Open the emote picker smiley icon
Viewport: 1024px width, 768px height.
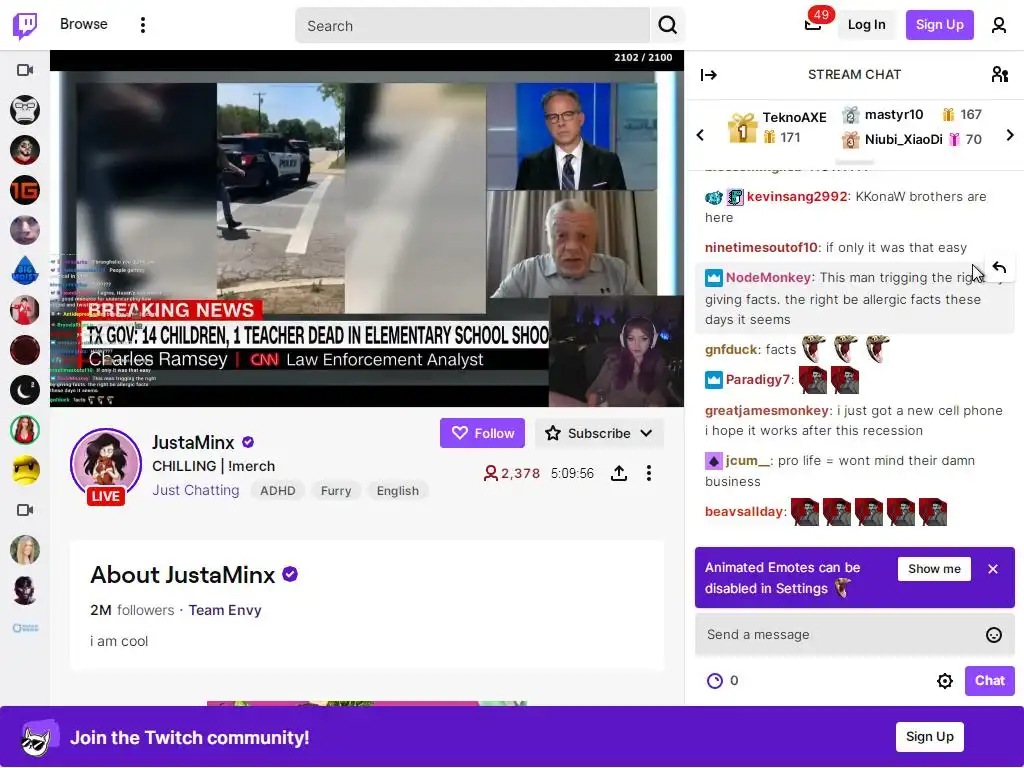(x=993, y=635)
